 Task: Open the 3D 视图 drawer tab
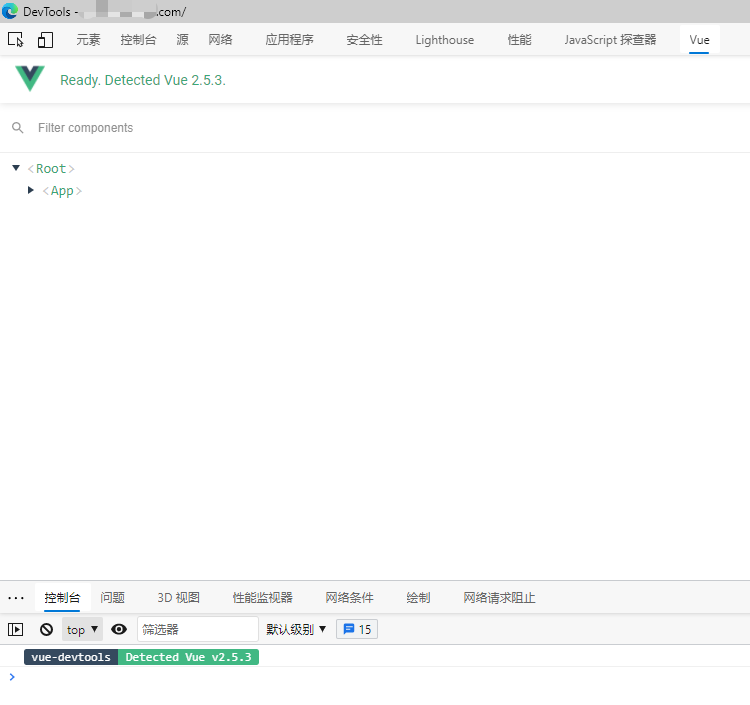tap(178, 598)
